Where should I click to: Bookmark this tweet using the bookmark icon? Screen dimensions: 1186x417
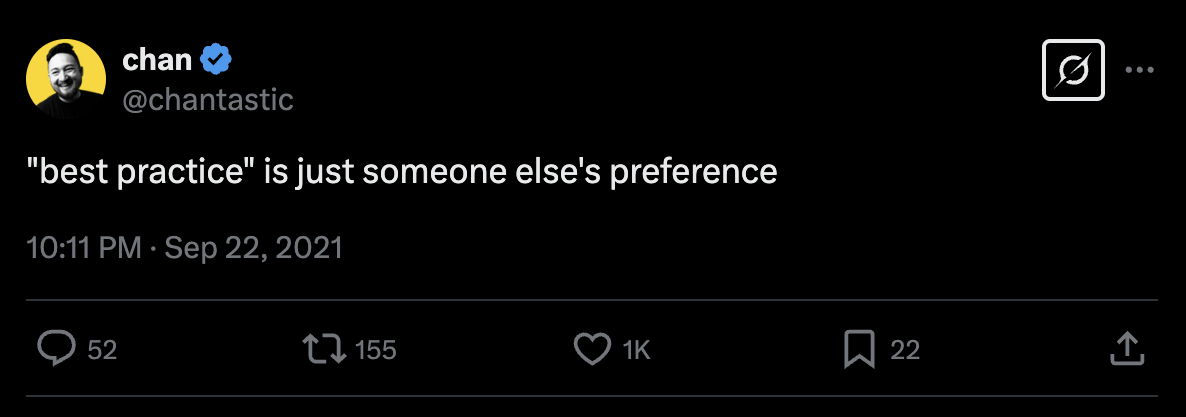pyautogui.click(x=859, y=349)
